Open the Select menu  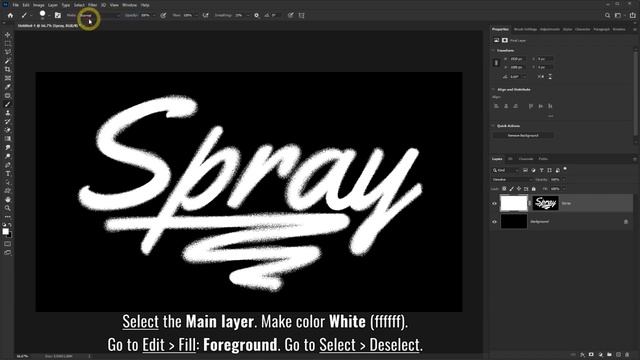coord(79,5)
